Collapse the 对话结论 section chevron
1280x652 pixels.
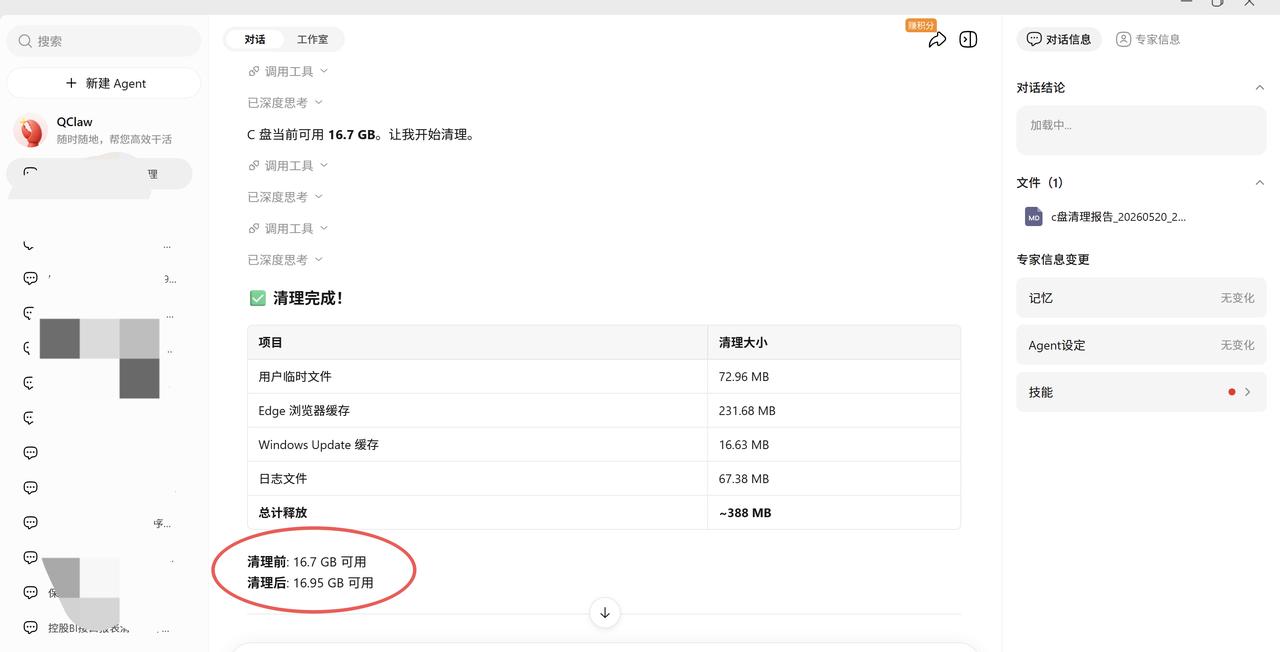pos(1259,88)
